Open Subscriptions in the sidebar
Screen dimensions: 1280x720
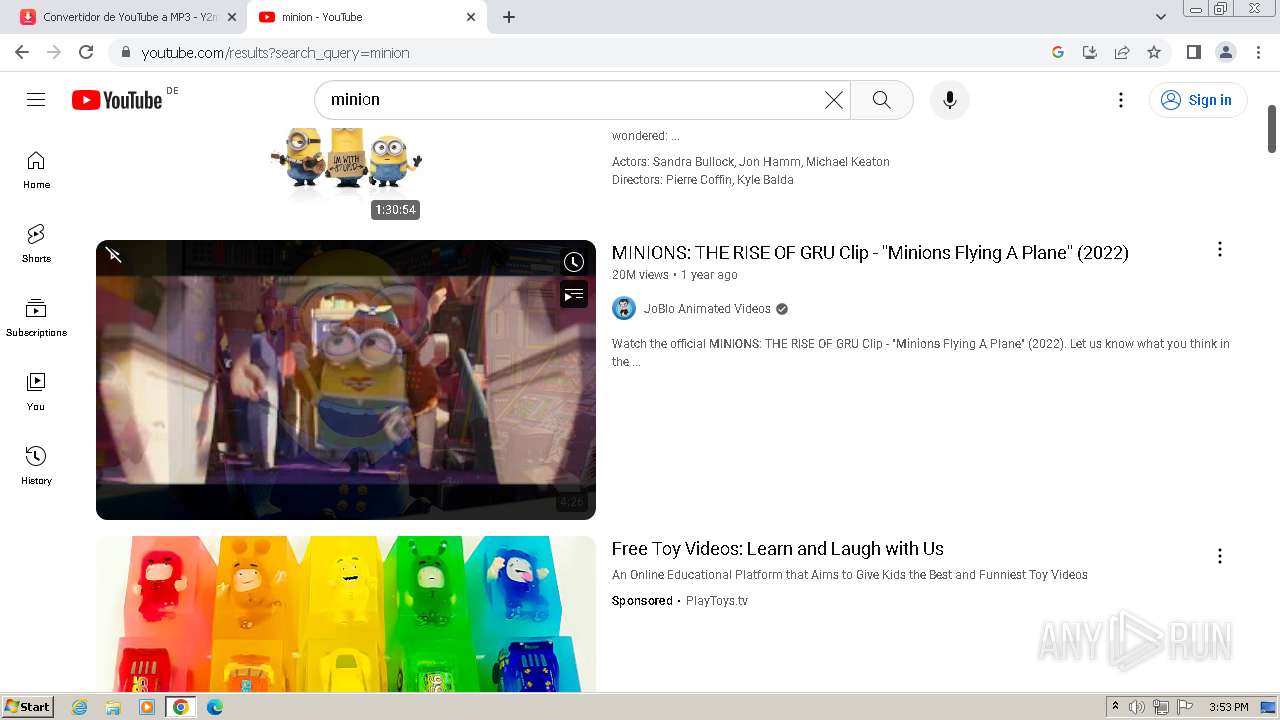click(x=36, y=318)
